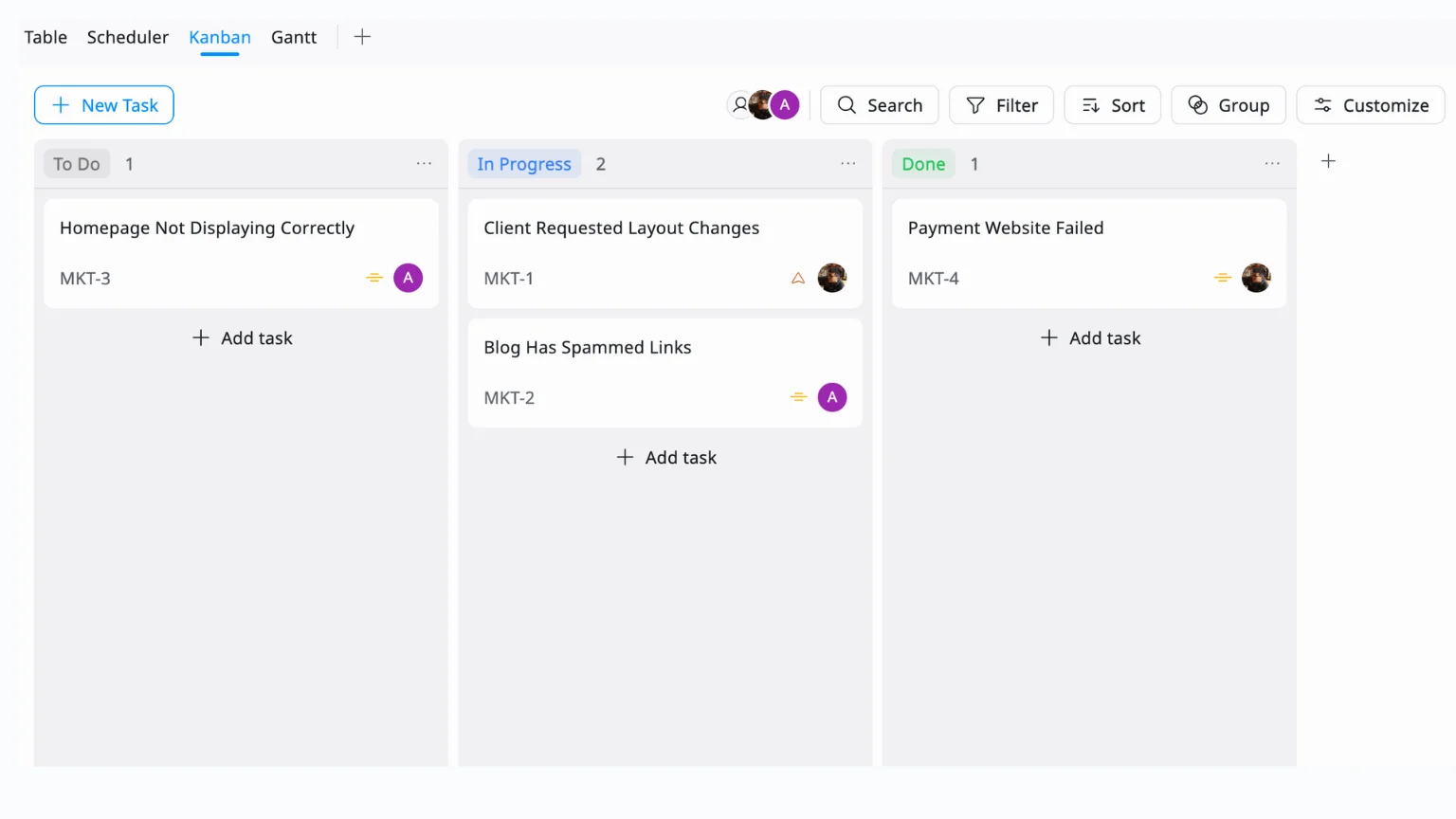Open the Done column ellipsis menu
Viewport: 1456px width, 819px height.
[x=1272, y=164]
